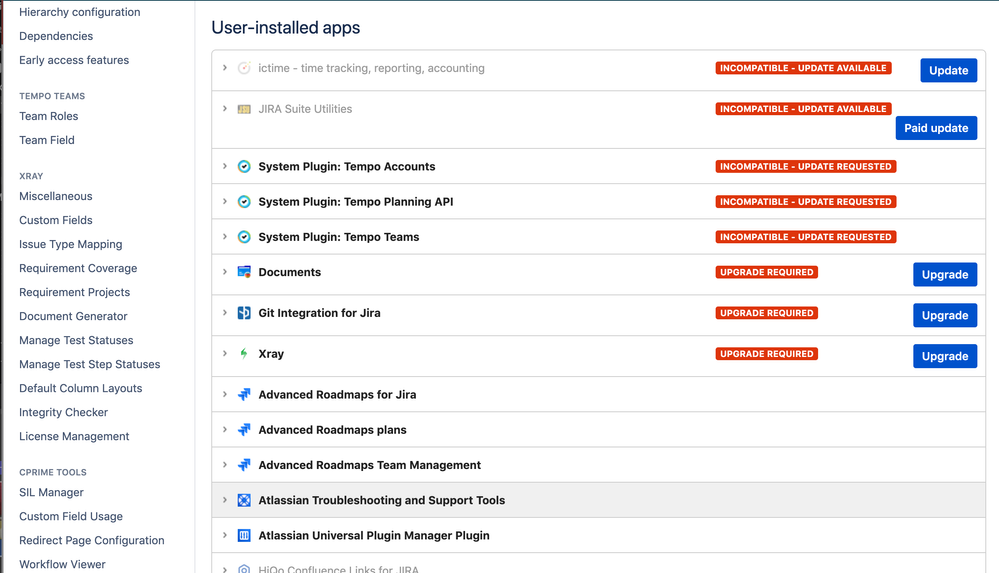Select Atlassian Troubleshooting and Support Tools name
Viewport: 999px width, 573px height.
coord(382,500)
